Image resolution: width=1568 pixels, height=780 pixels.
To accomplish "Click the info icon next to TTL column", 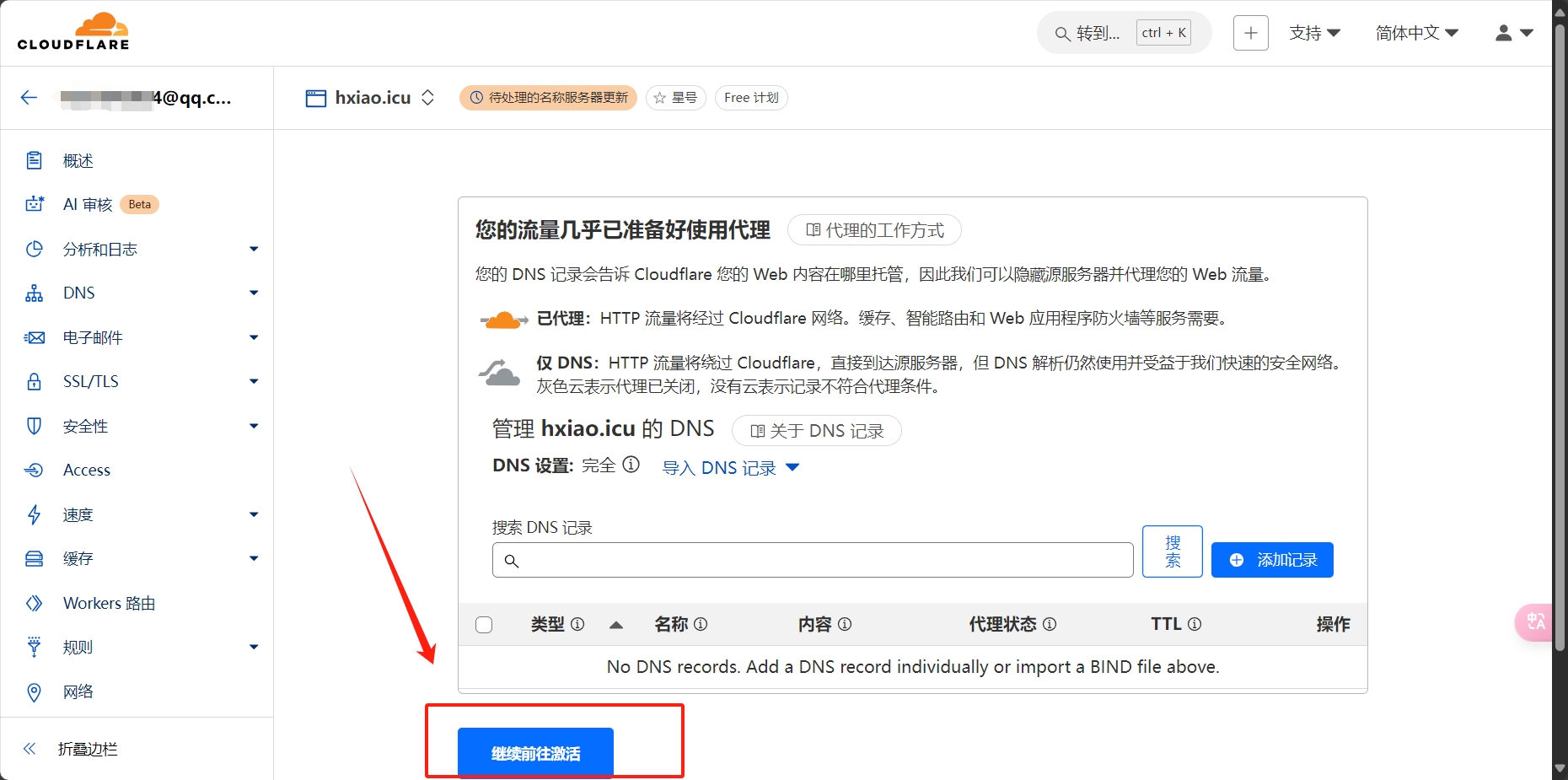I will coord(1195,624).
